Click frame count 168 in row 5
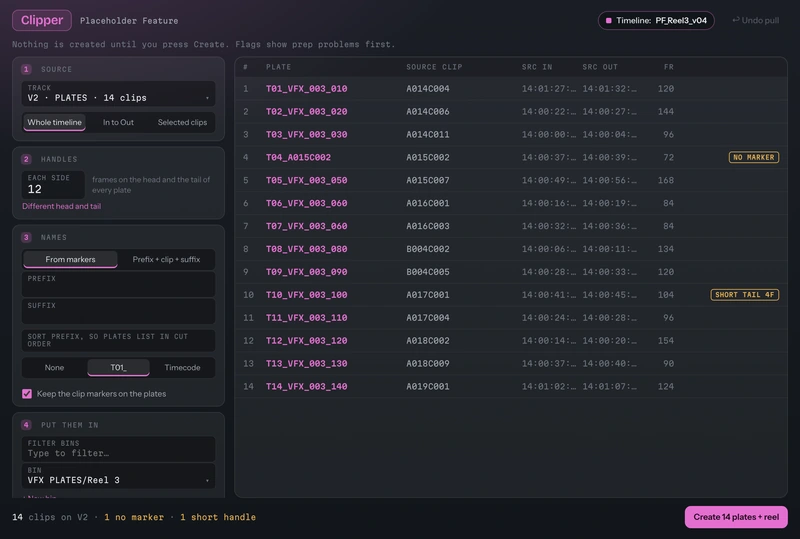This screenshot has height=539, width=800. point(666,180)
